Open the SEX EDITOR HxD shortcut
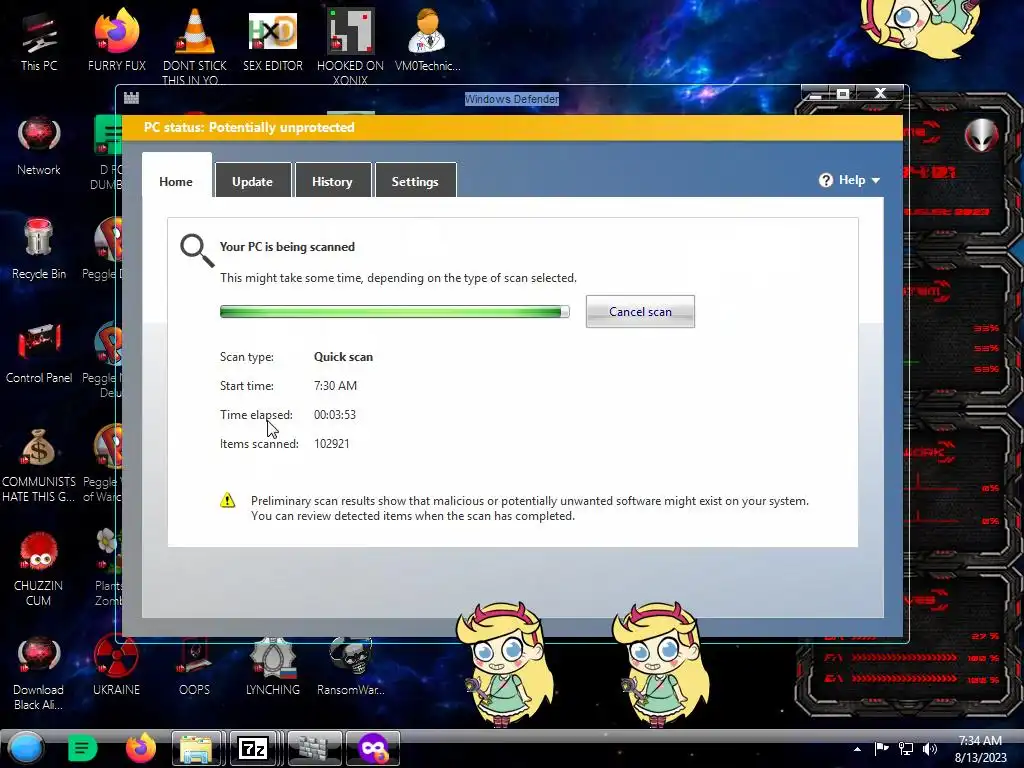This screenshot has height=768, width=1024. pyautogui.click(x=273, y=41)
